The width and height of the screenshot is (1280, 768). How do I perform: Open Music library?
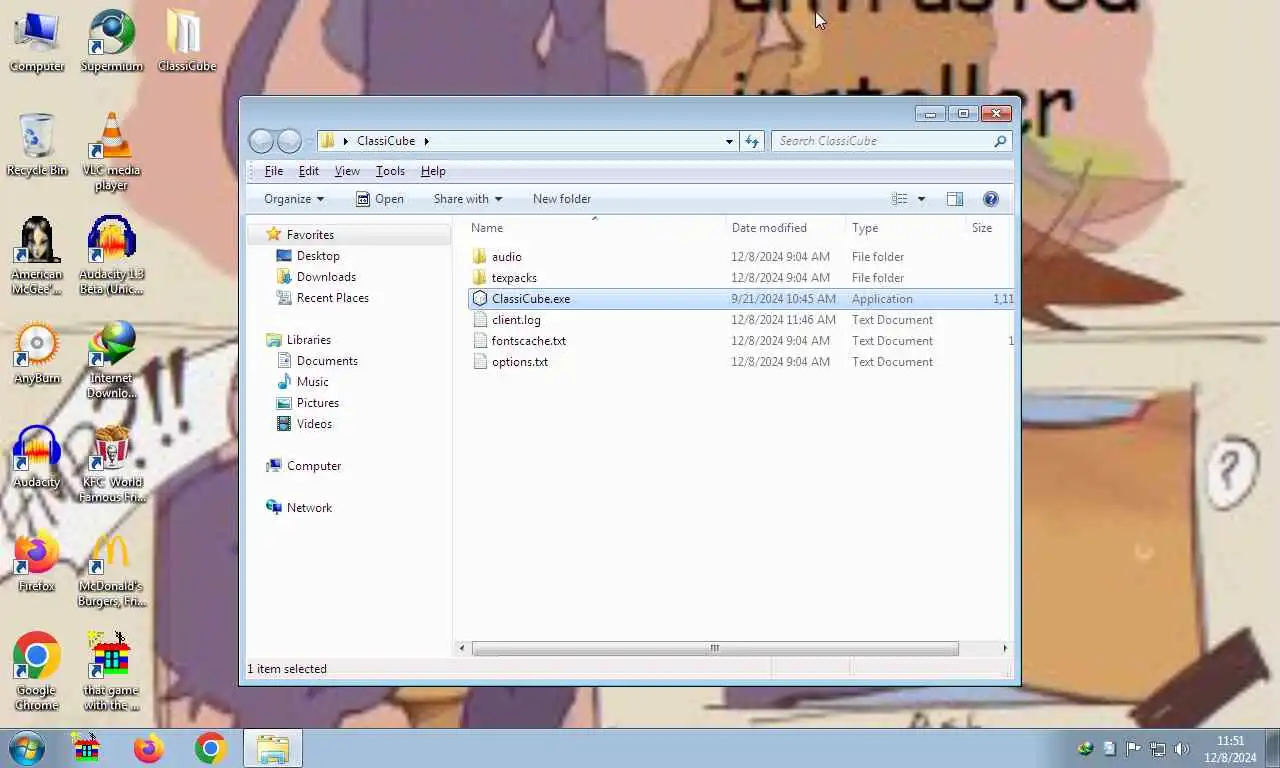312,382
